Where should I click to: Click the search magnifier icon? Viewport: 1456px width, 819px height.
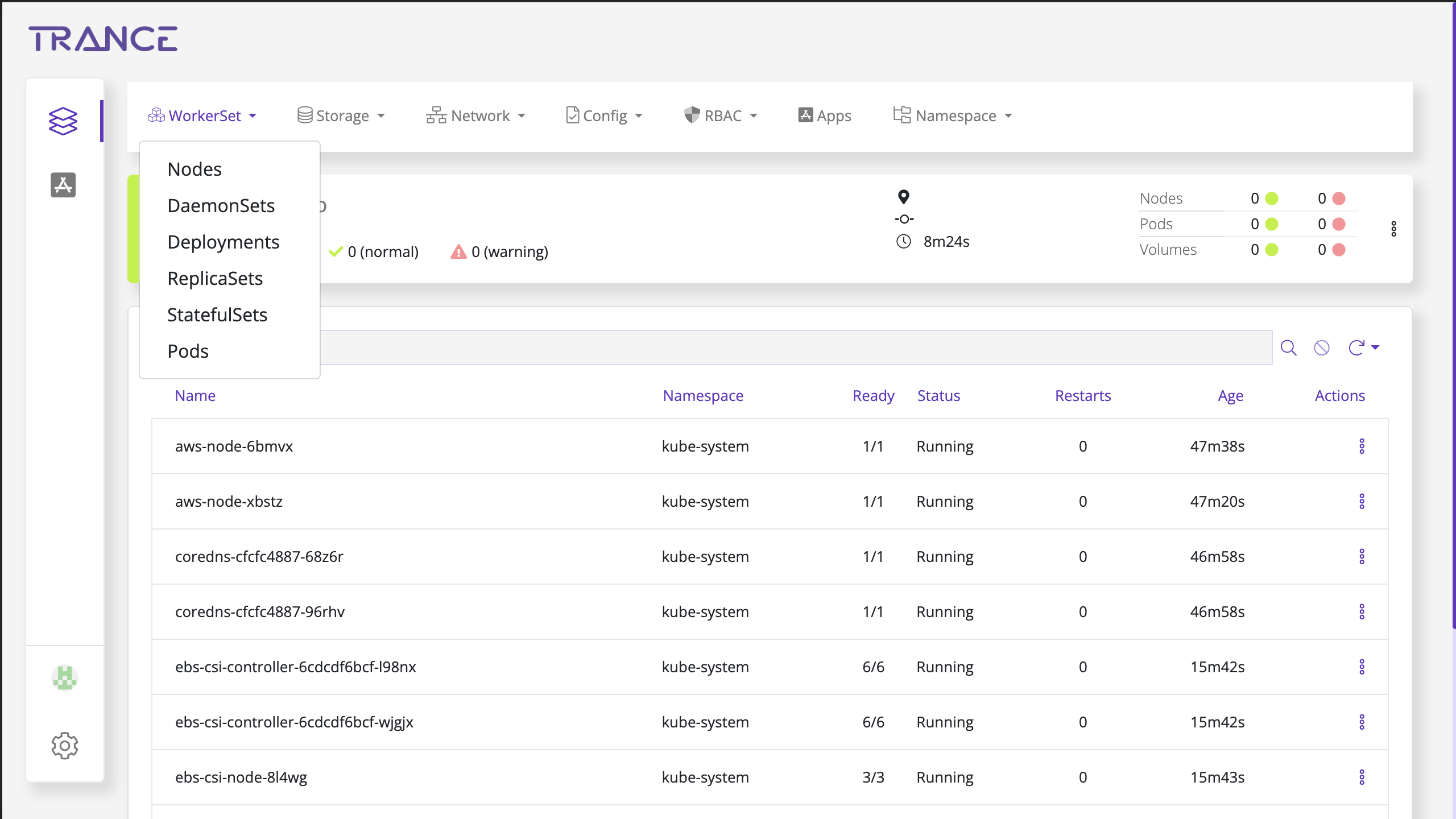point(1288,348)
